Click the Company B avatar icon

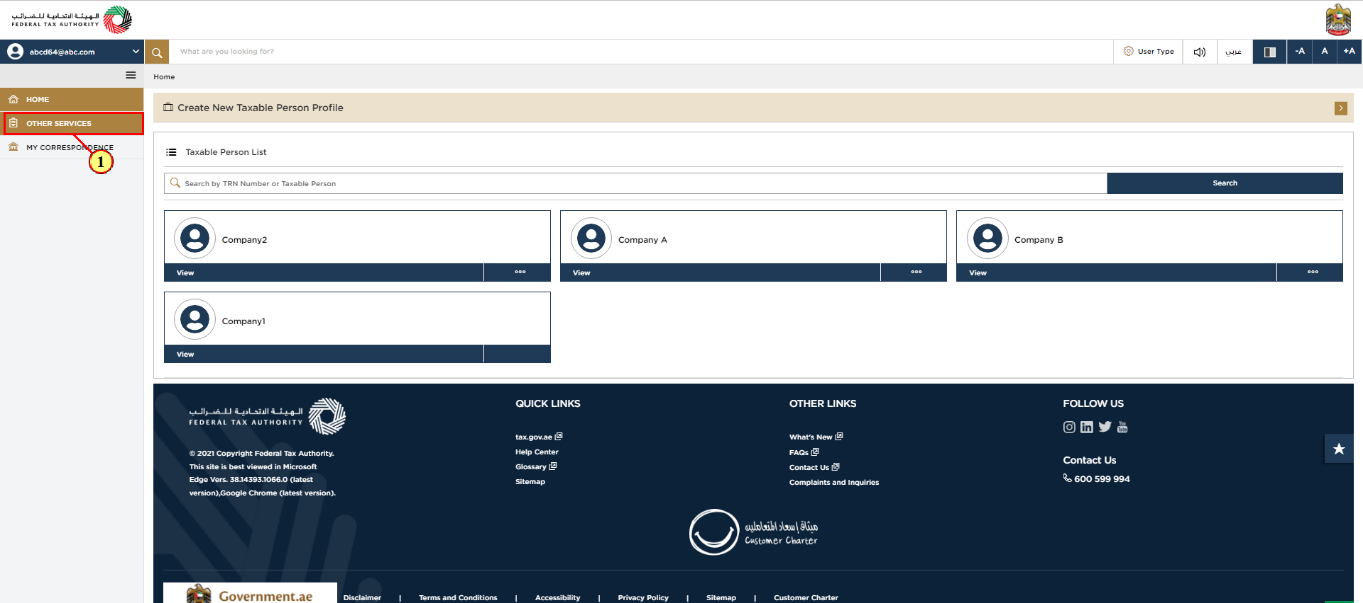coord(987,238)
